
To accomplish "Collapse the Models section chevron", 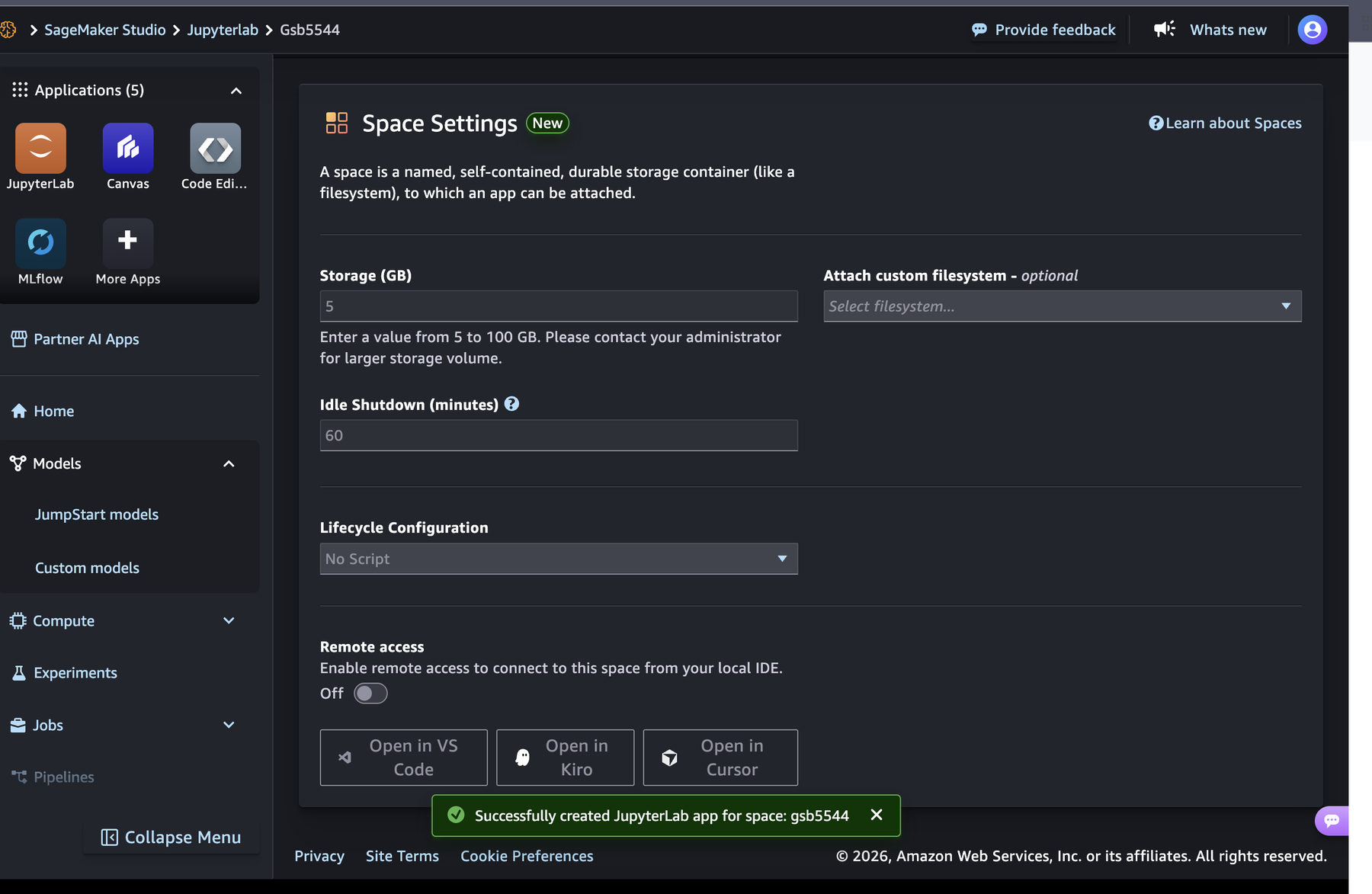I will tap(229, 463).
